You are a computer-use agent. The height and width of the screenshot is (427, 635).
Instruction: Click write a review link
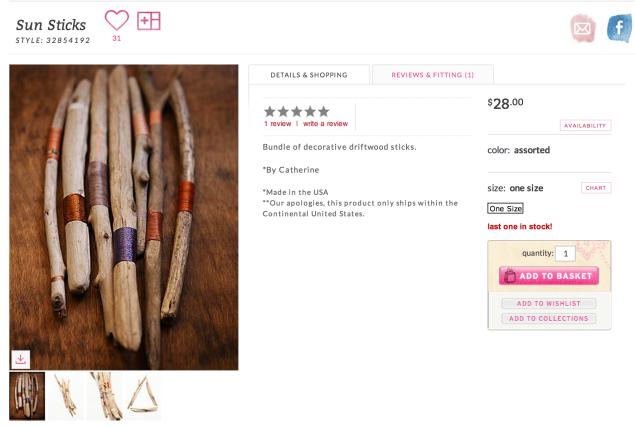[326, 124]
